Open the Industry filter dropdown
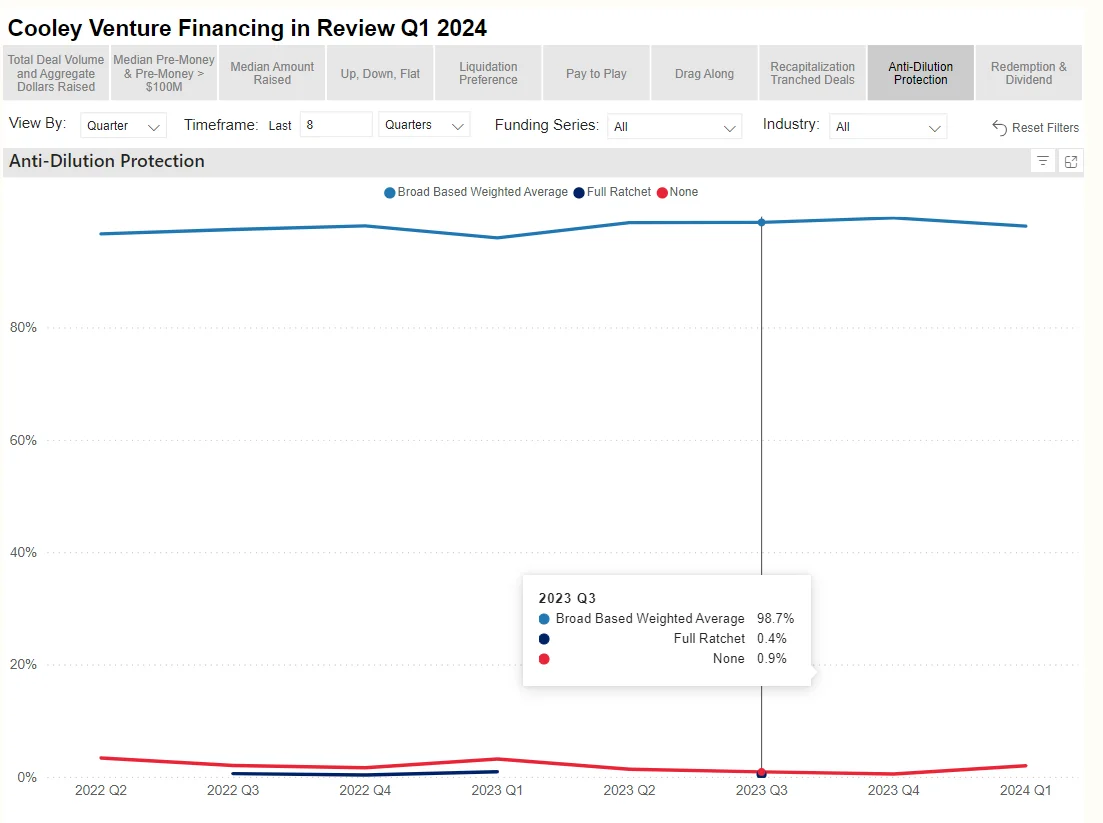Image resolution: width=1103 pixels, height=823 pixels. (x=887, y=127)
